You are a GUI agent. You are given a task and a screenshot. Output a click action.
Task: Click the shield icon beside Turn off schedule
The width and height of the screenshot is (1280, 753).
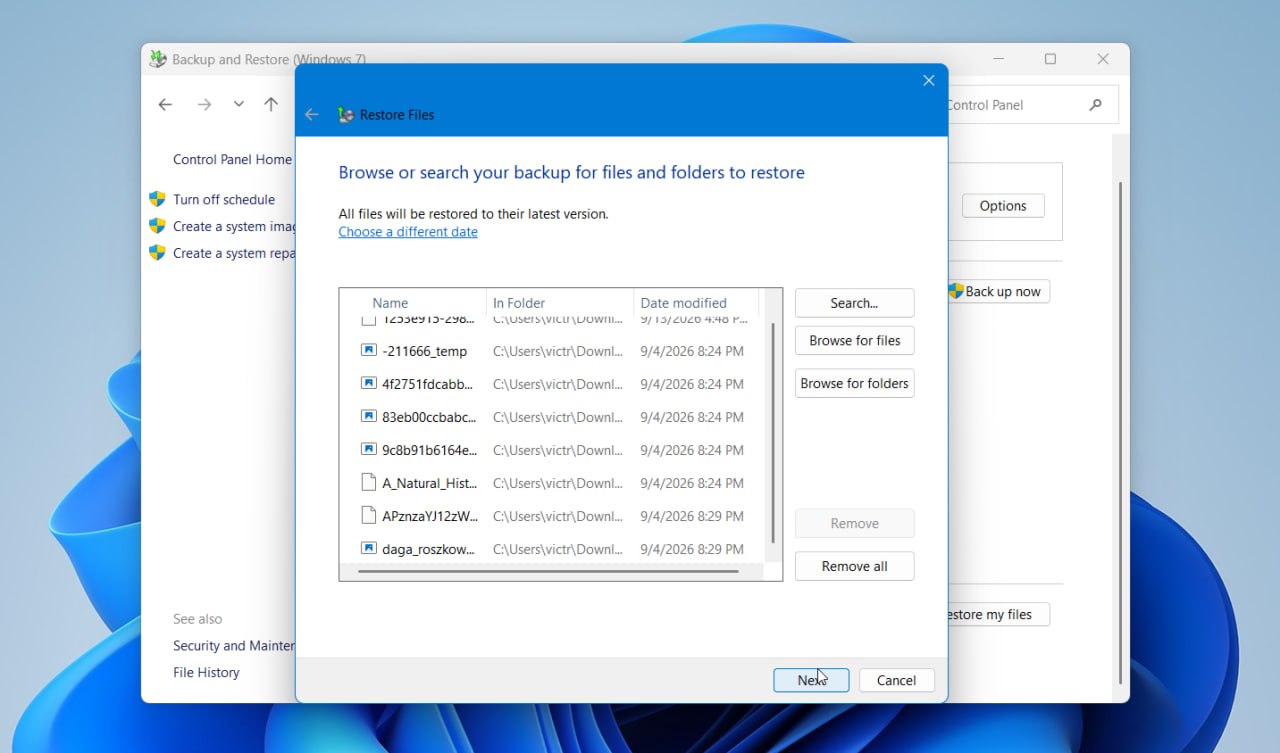pyautogui.click(x=157, y=199)
